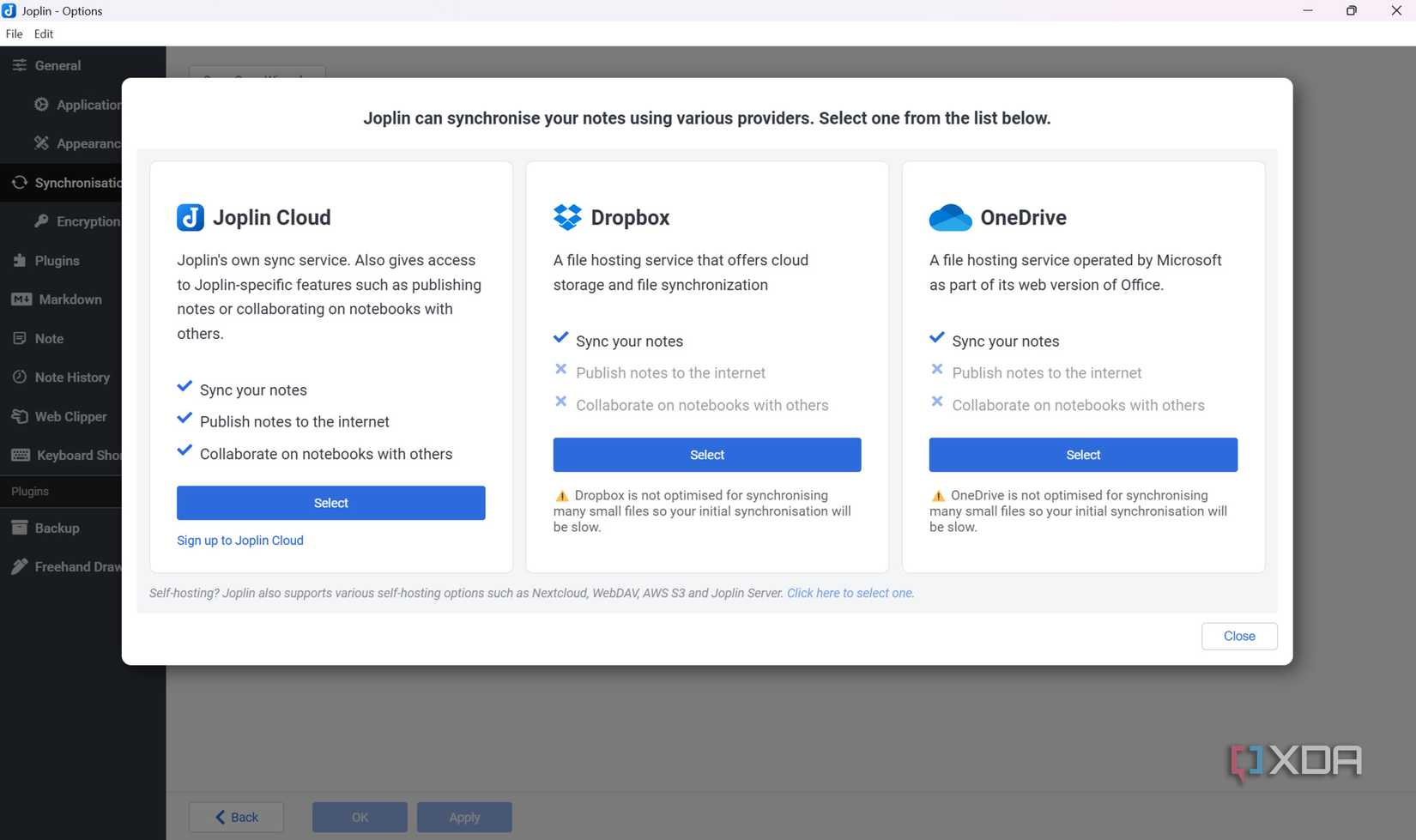Viewport: 1416px width, 840px height.
Task: Click the Dropbox logo in the dialog
Action: coord(566,217)
